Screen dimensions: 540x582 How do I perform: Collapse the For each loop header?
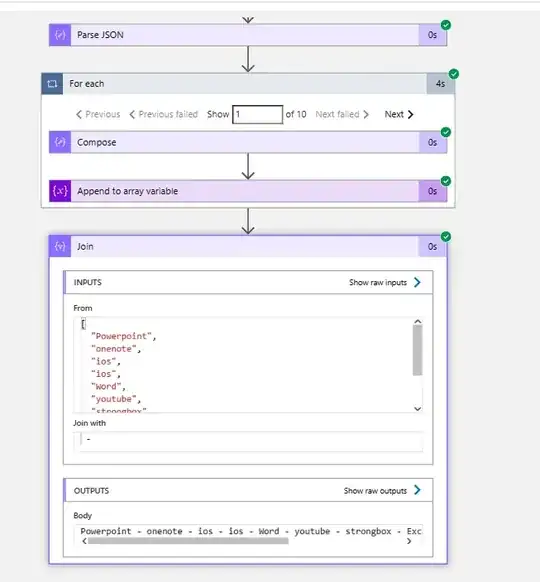point(248,84)
